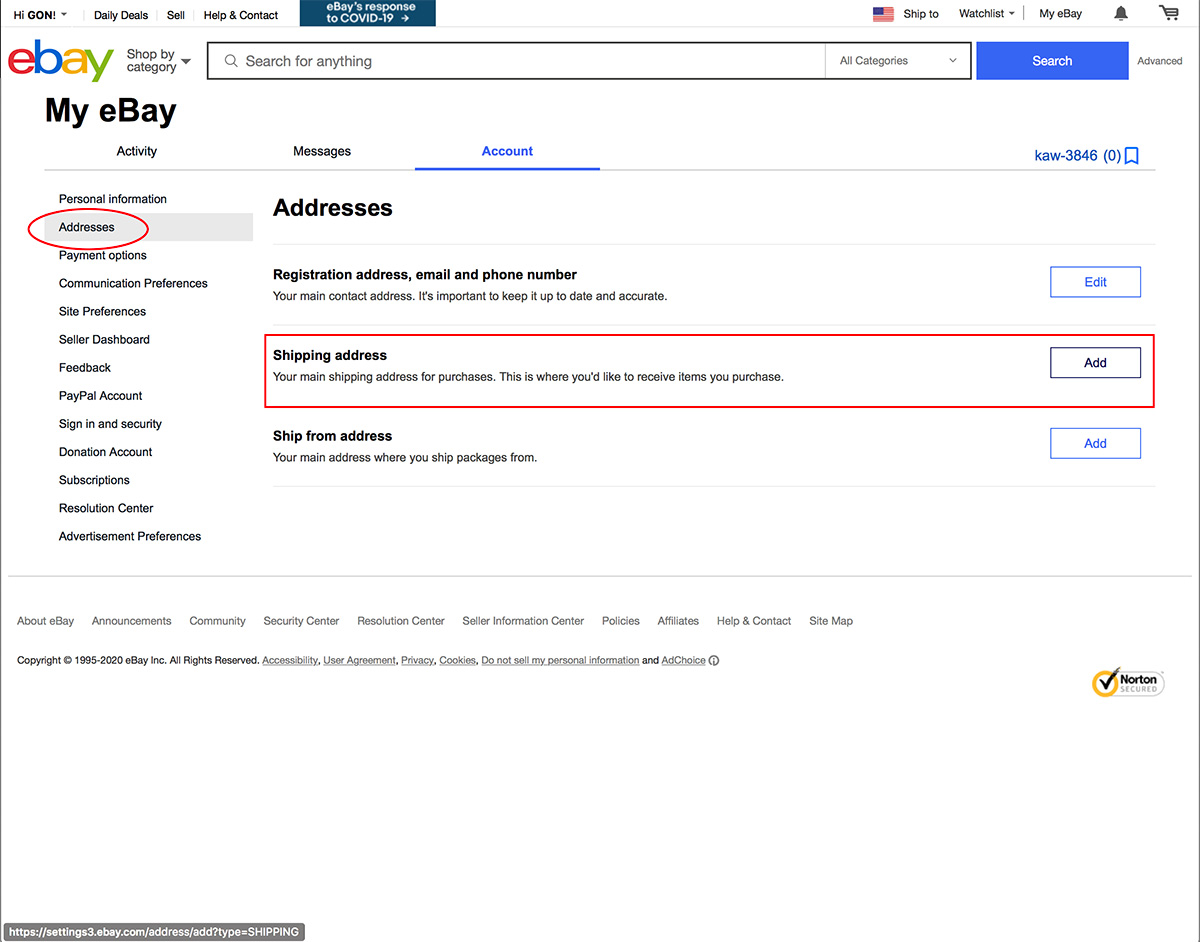Open Announcements footer link
This screenshot has width=1200, height=942.
pos(132,621)
